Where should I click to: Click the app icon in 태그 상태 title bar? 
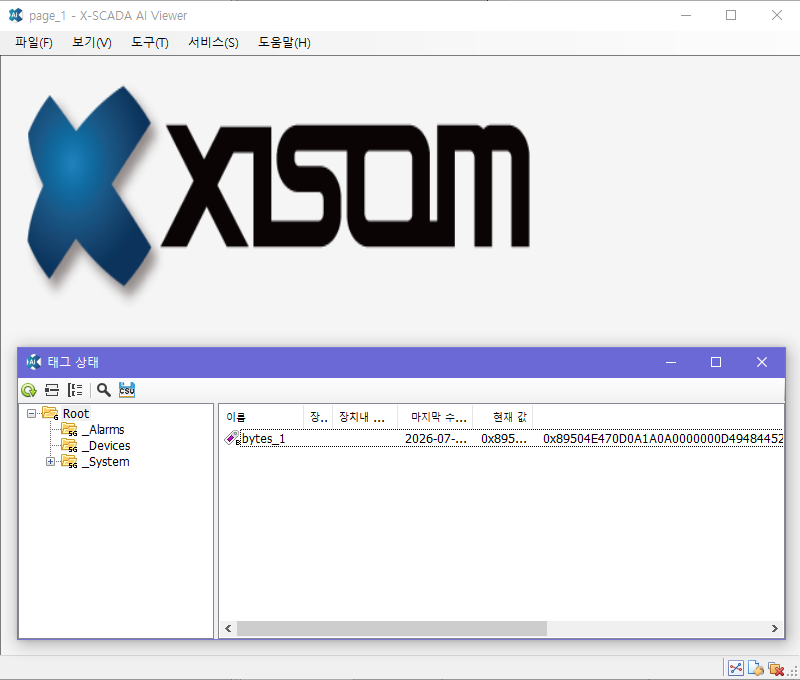(x=34, y=362)
